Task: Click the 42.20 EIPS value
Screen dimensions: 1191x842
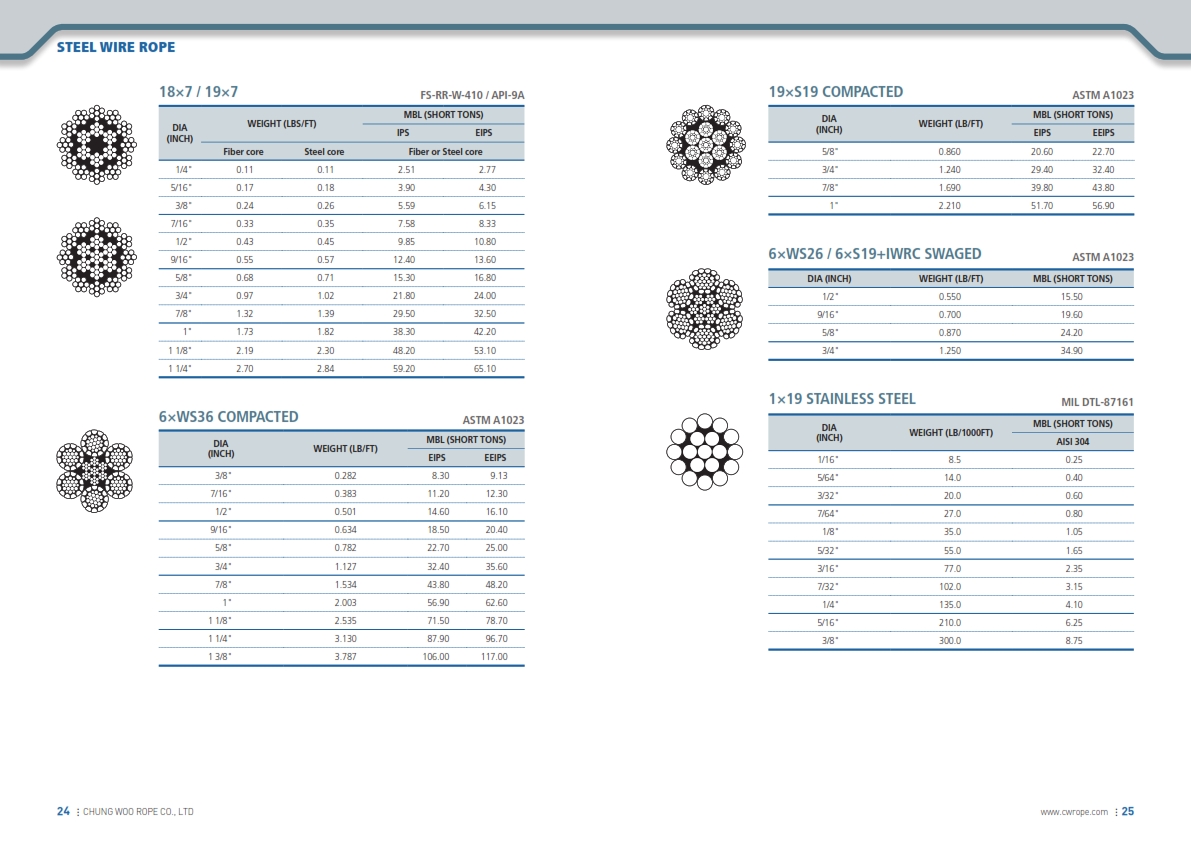Action: [x=485, y=332]
